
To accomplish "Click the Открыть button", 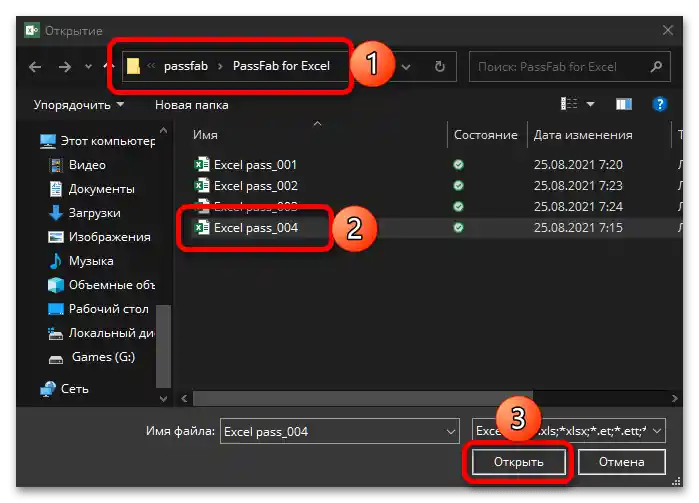I will coord(518,462).
